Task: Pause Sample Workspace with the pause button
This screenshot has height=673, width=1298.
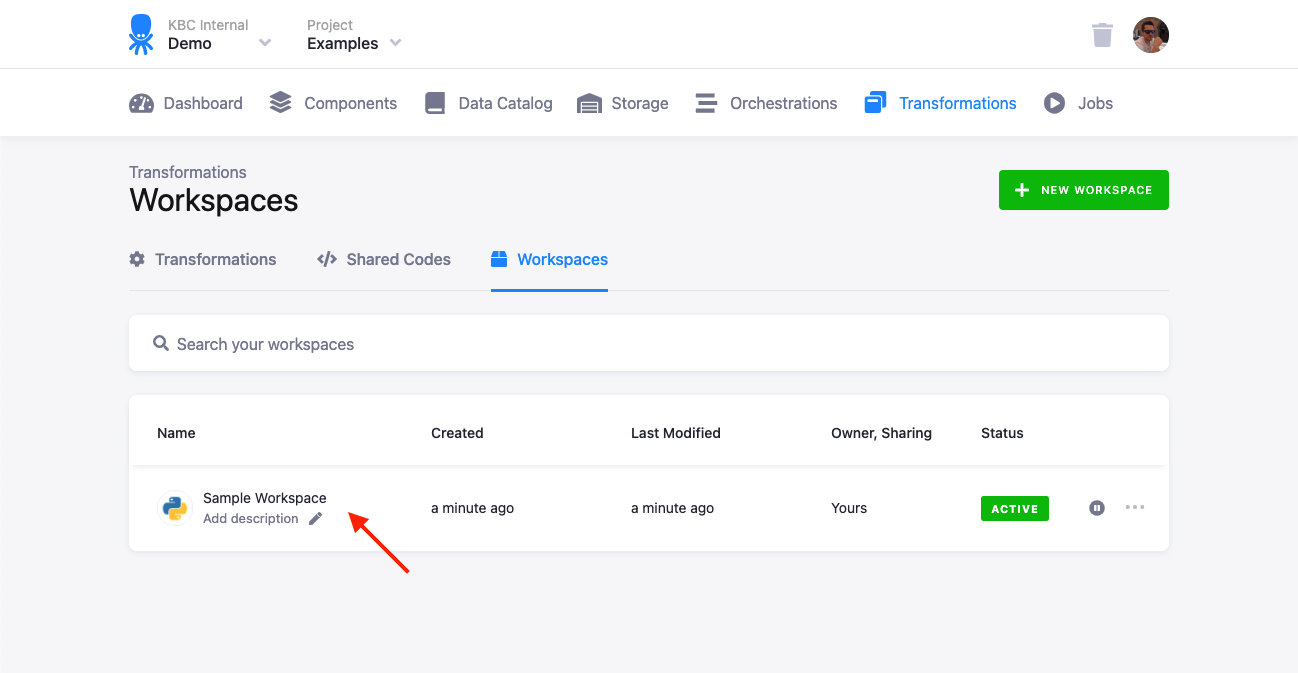Action: click(x=1097, y=508)
